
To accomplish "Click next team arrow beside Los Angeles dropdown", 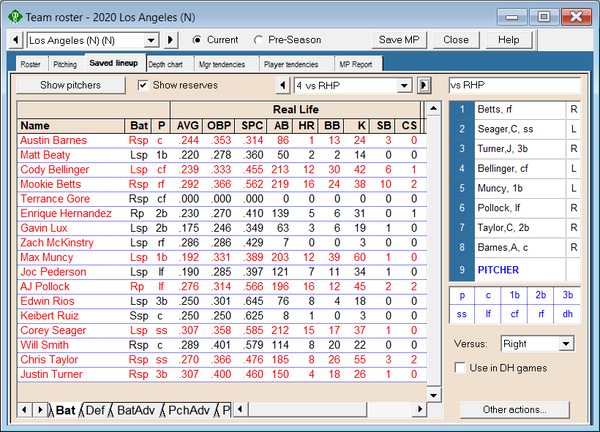I will tap(171, 40).
